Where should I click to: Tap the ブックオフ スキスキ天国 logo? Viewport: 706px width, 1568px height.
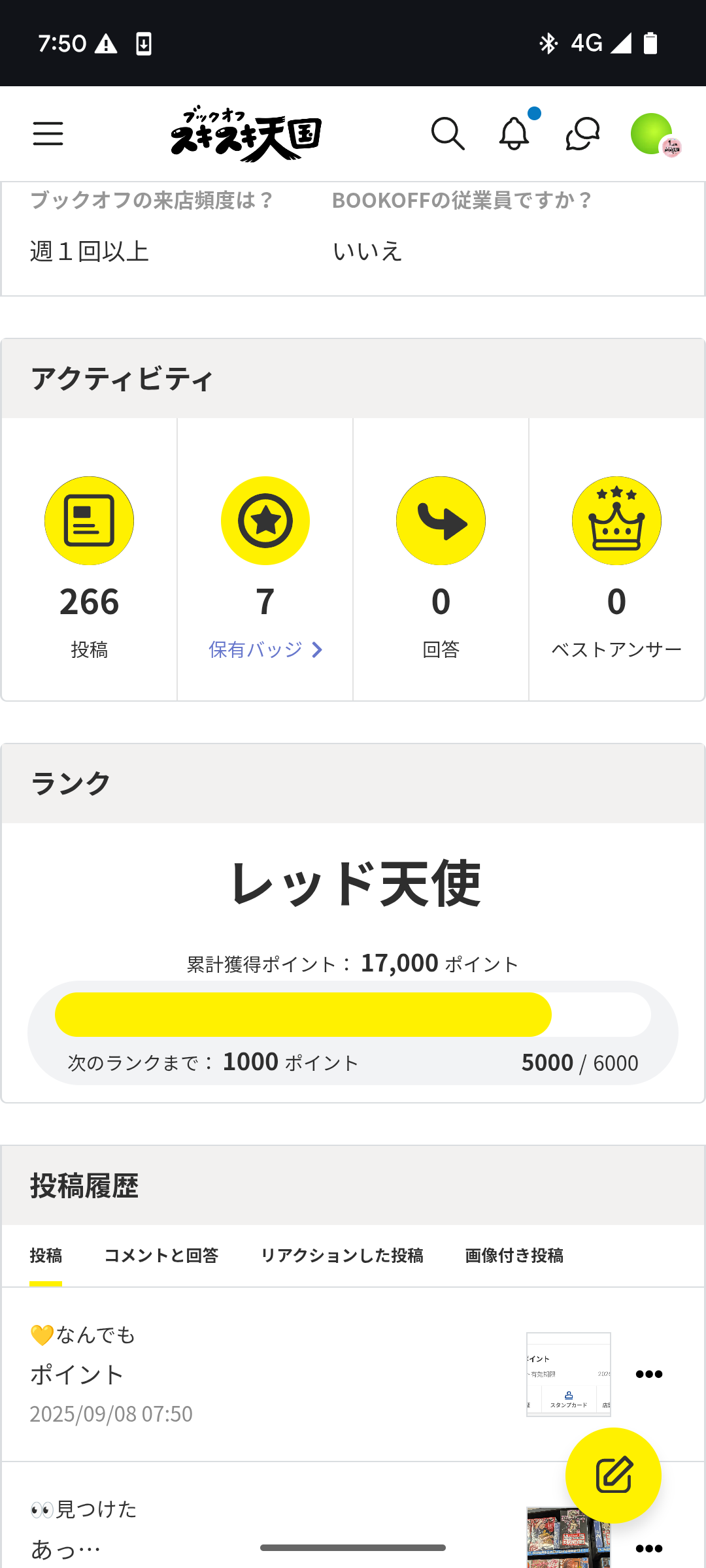[246, 134]
